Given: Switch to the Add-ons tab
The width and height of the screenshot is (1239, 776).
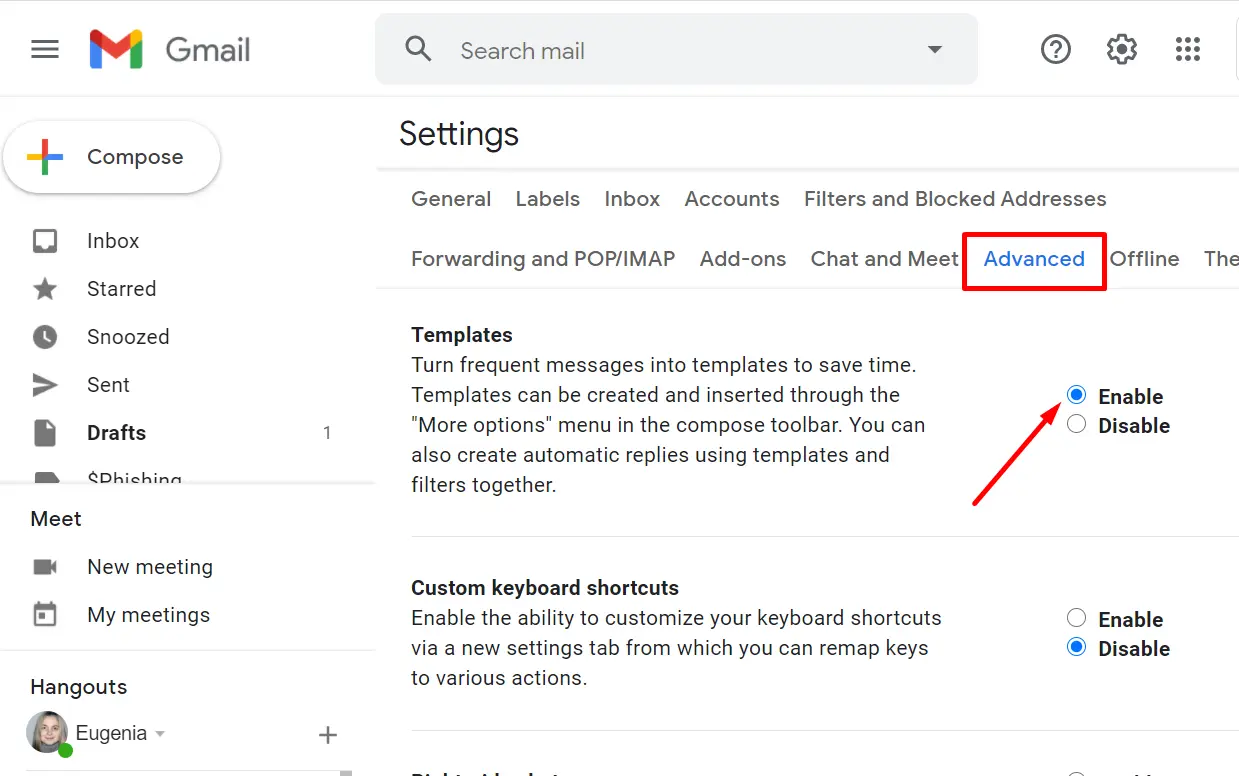Looking at the screenshot, I should pos(743,259).
